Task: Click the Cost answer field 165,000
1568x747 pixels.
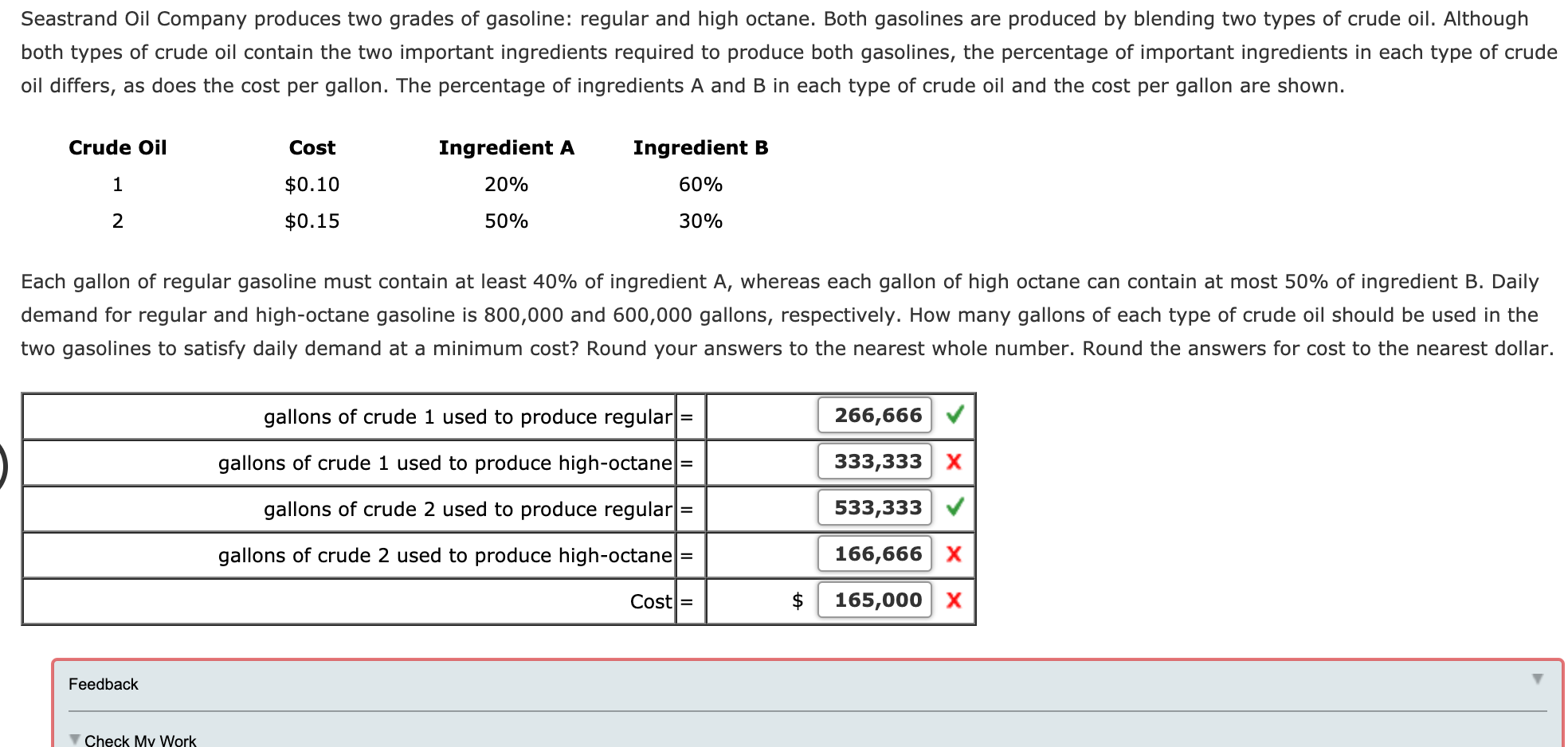Action: point(874,600)
